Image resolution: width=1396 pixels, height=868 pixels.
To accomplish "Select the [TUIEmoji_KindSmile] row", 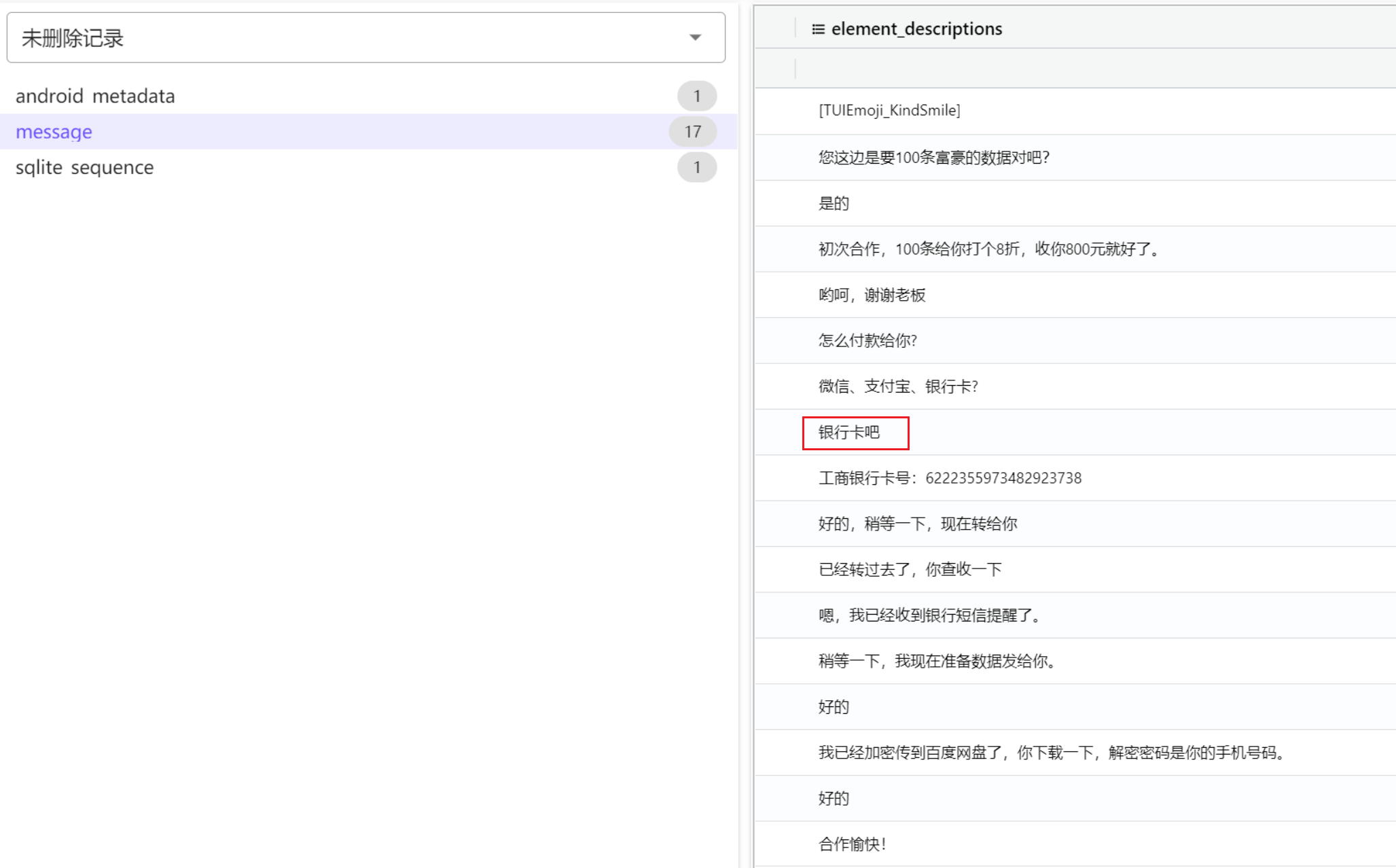I will tap(1075, 111).
